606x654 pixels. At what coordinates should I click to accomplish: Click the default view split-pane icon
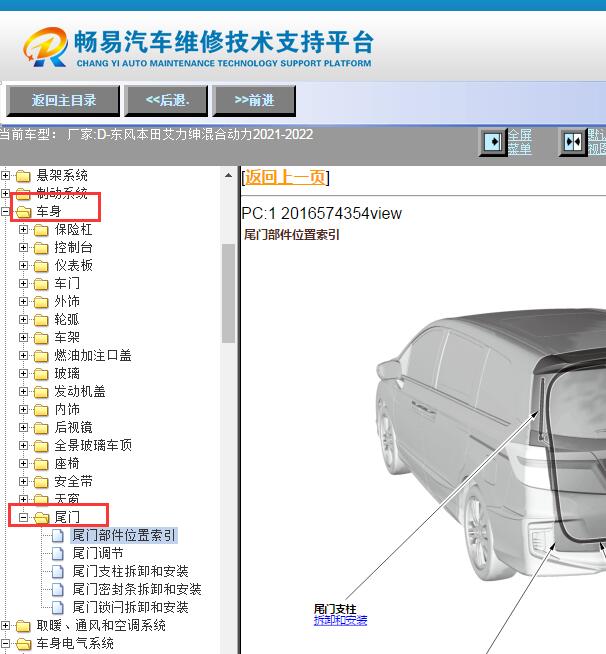(572, 142)
